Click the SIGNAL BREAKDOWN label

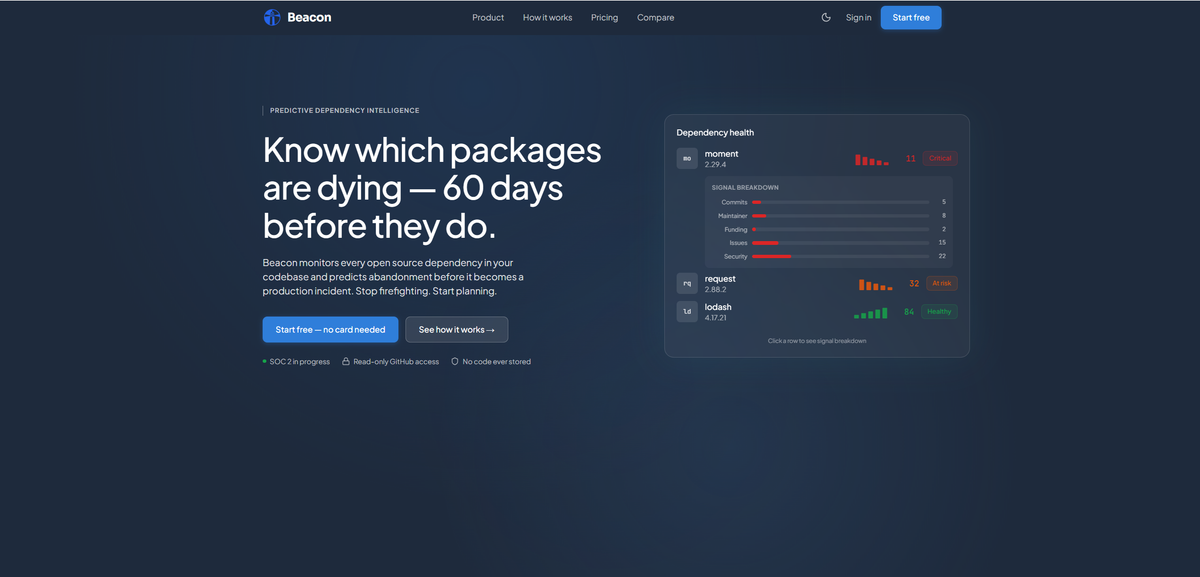tap(745, 187)
